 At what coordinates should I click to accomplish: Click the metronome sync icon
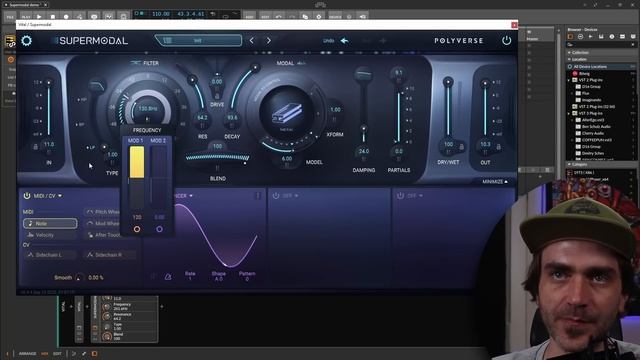click(168, 277)
